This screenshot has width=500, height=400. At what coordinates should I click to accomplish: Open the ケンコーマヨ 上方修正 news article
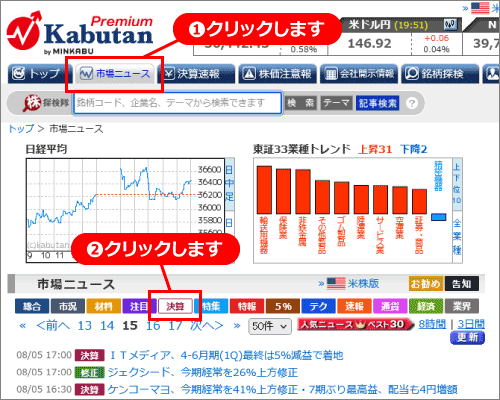click(x=282, y=389)
